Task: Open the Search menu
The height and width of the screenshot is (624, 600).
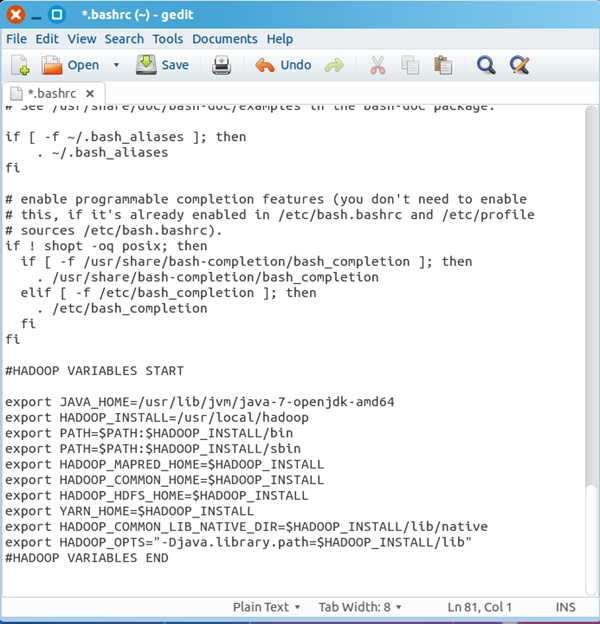Action: click(x=124, y=39)
